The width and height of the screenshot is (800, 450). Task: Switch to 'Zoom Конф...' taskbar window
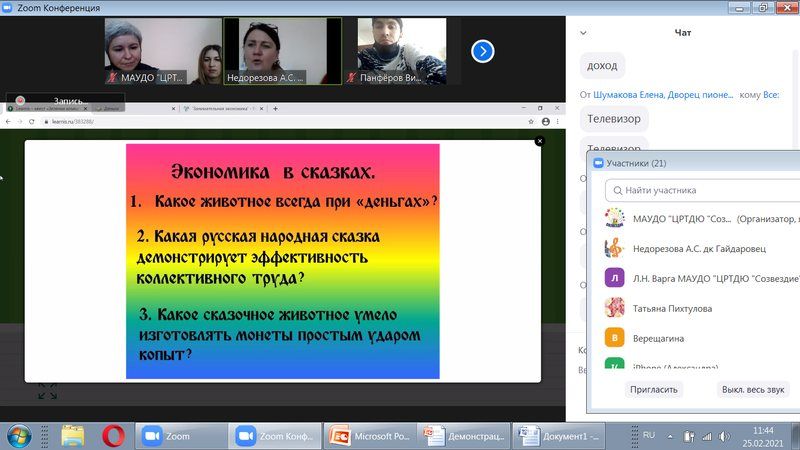click(x=274, y=436)
